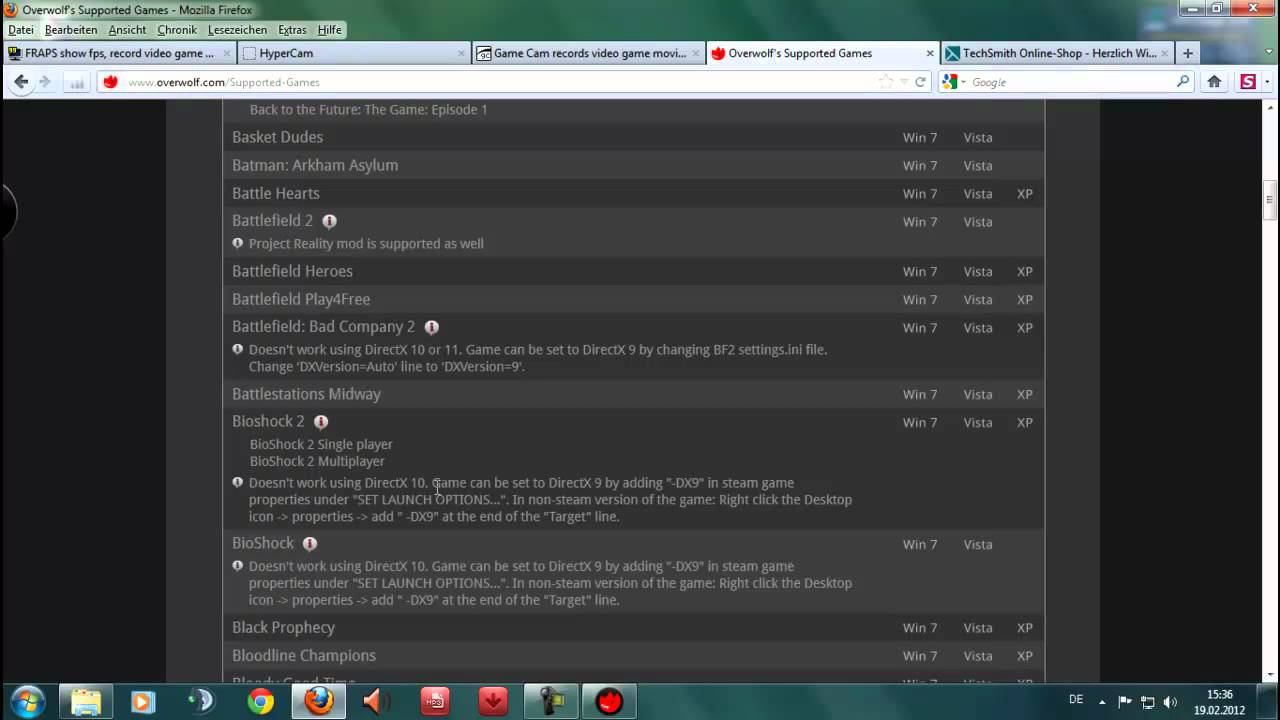The height and width of the screenshot is (720, 1280).
Task: Click 'Project Reality mod is supported as well' note
Action: click(366, 243)
